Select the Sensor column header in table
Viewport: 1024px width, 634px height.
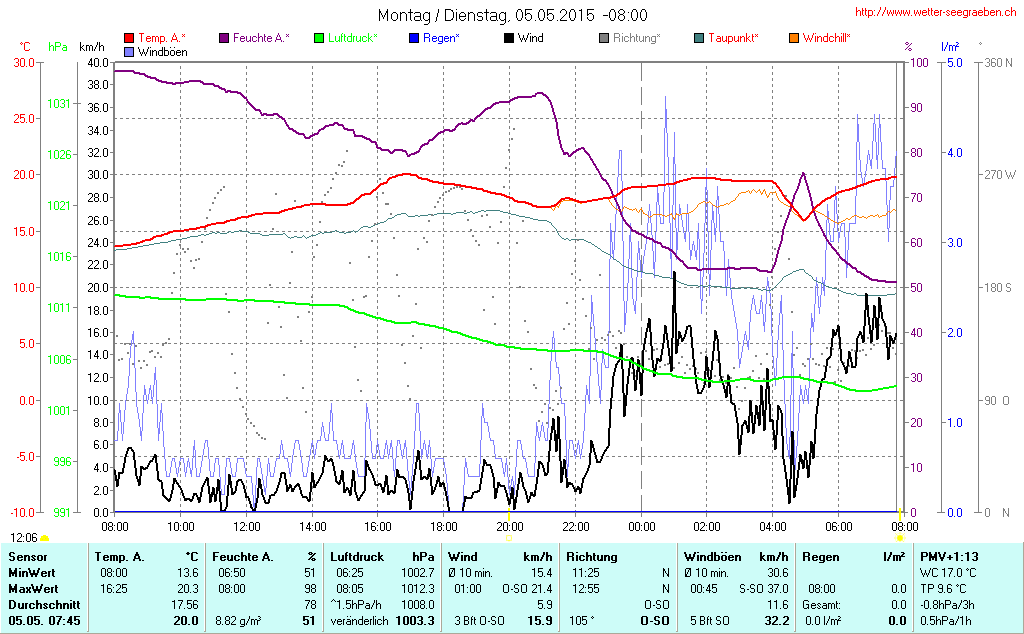click(28, 556)
